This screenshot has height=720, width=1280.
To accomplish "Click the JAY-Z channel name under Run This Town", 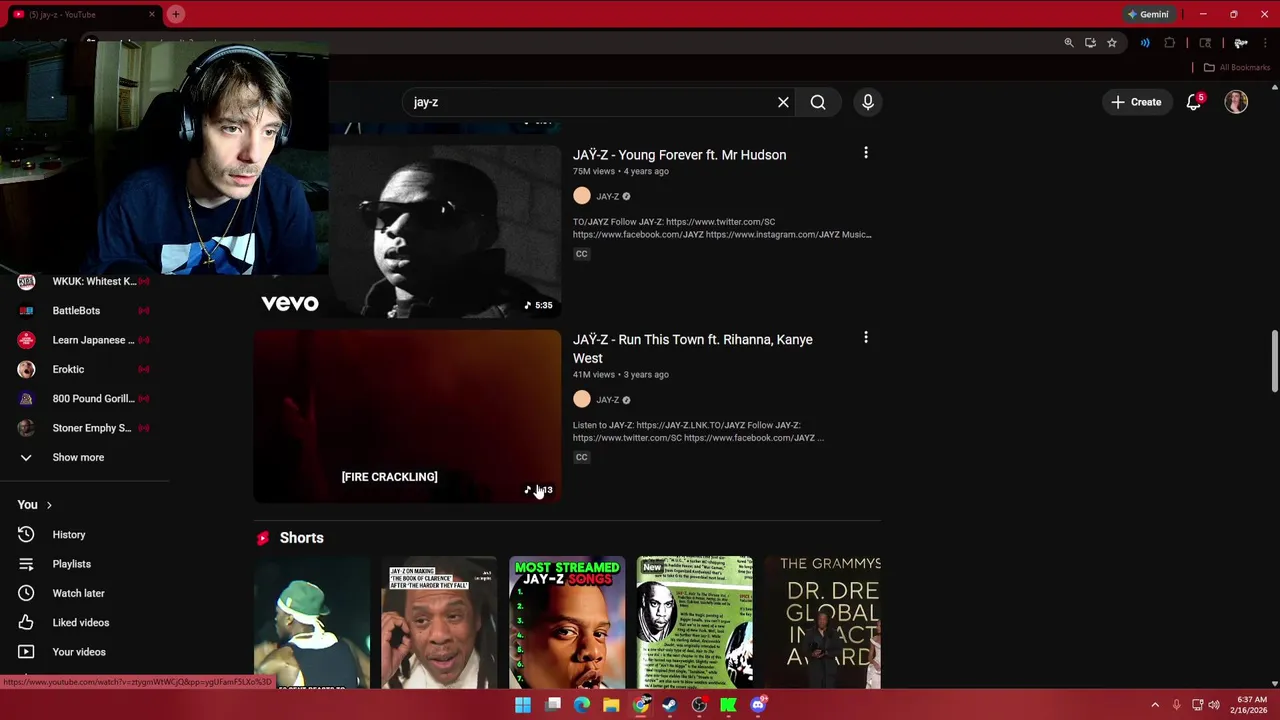I will coord(607,400).
